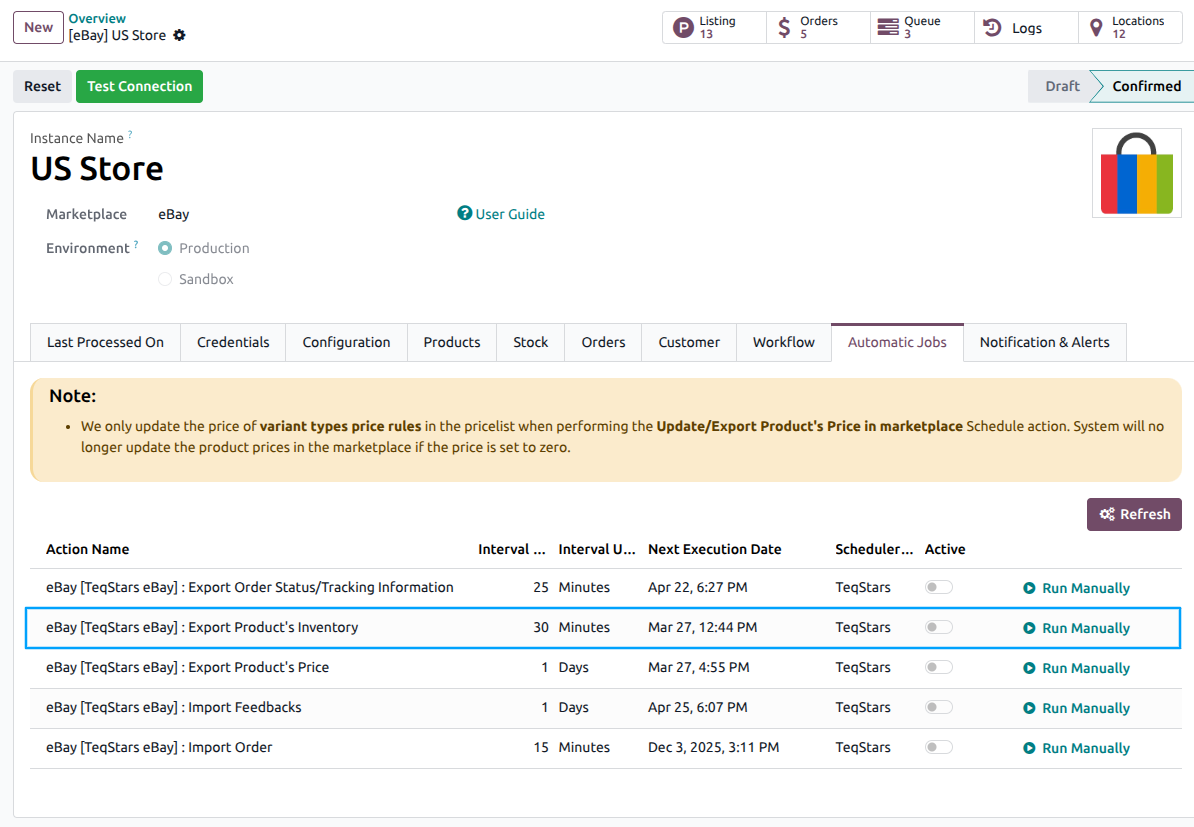Toggle Active for Export Product's Inventory

[x=938, y=627]
